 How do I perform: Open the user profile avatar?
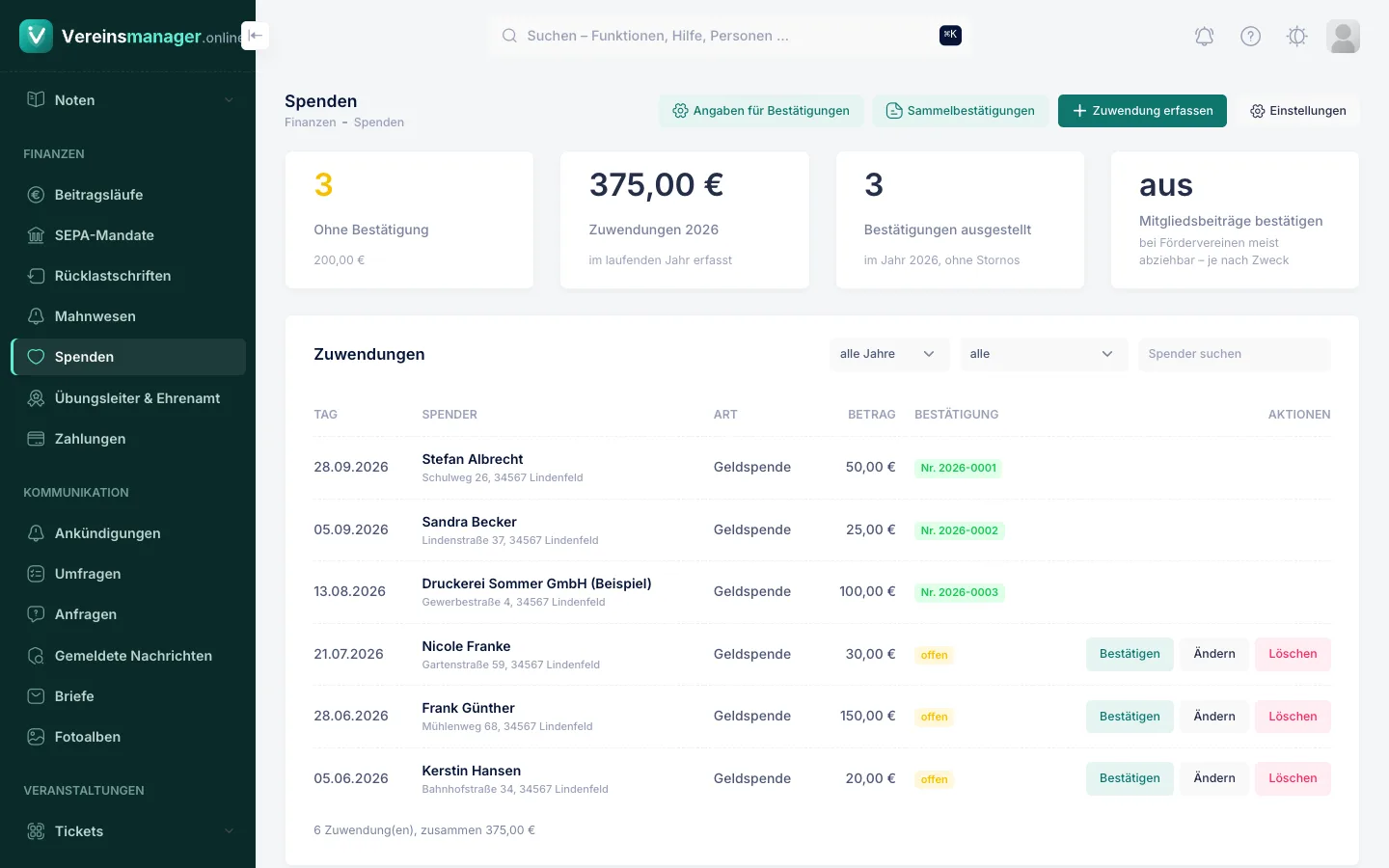(x=1343, y=37)
